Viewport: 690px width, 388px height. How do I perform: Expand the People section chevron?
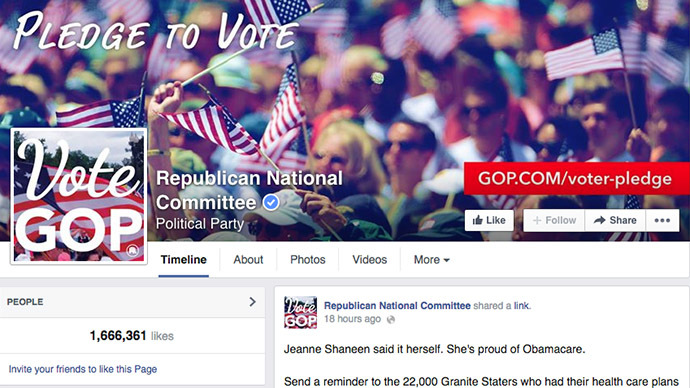(x=252, y=302)
